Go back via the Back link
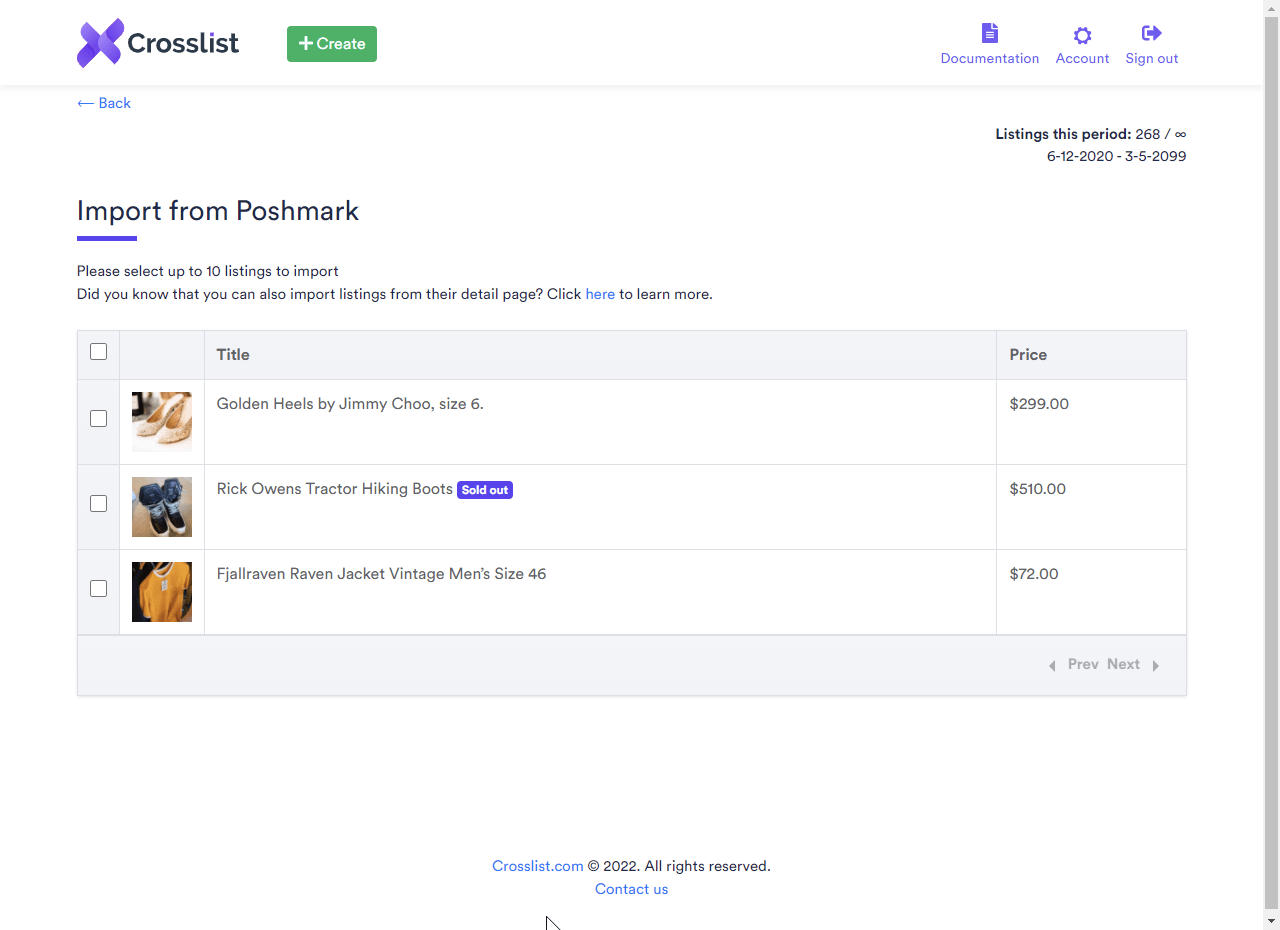 point(104,103)
